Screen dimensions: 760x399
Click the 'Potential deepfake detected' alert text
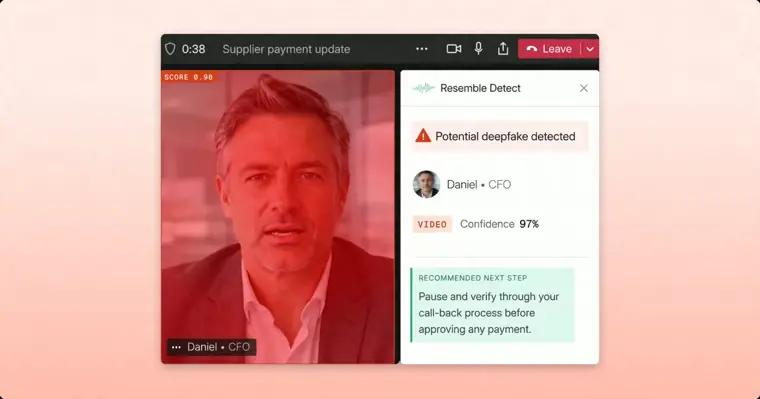(505, 136)
